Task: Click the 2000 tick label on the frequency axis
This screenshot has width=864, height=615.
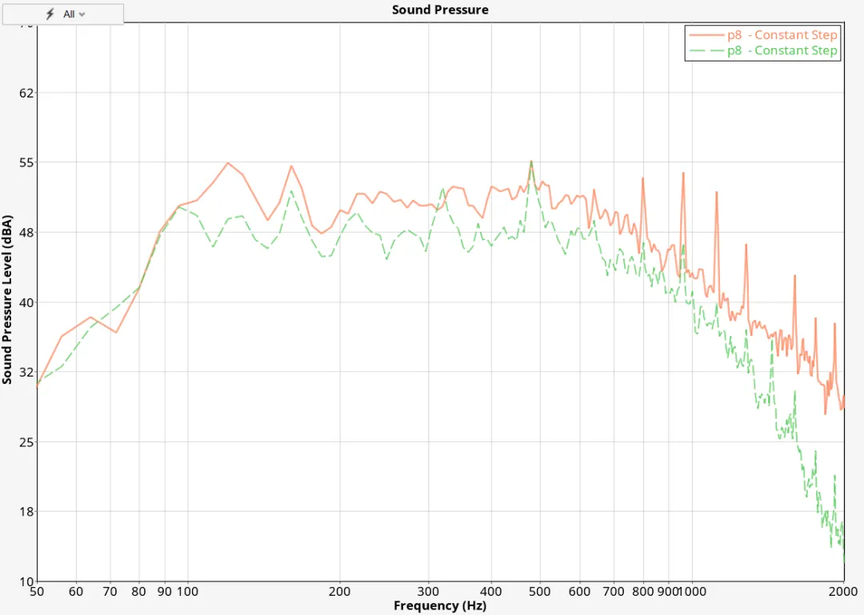Action: (x=844, y=591)
